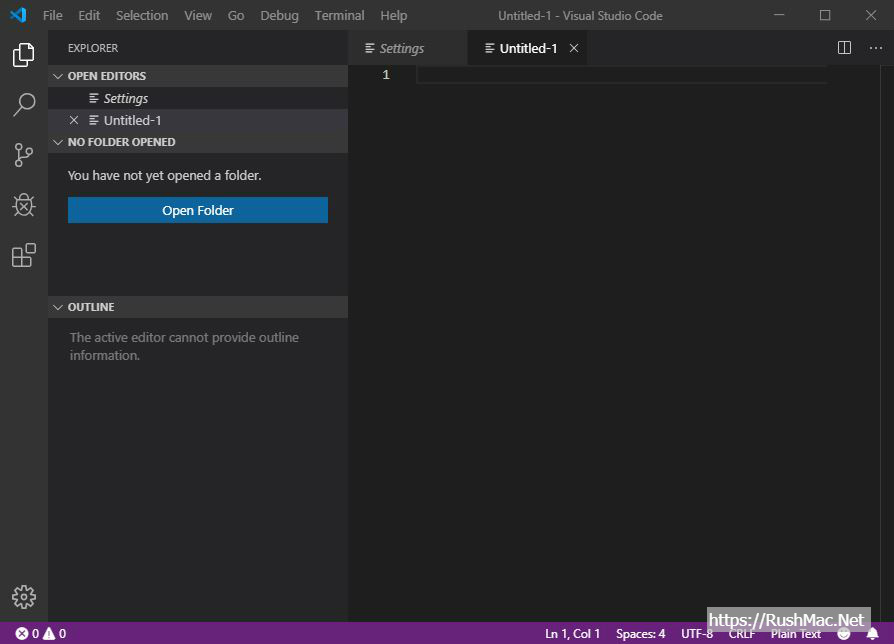This screenshot has width=894, height=644.
Task: Select Settings in Open Editors list
Action: (x=198, y=98)
